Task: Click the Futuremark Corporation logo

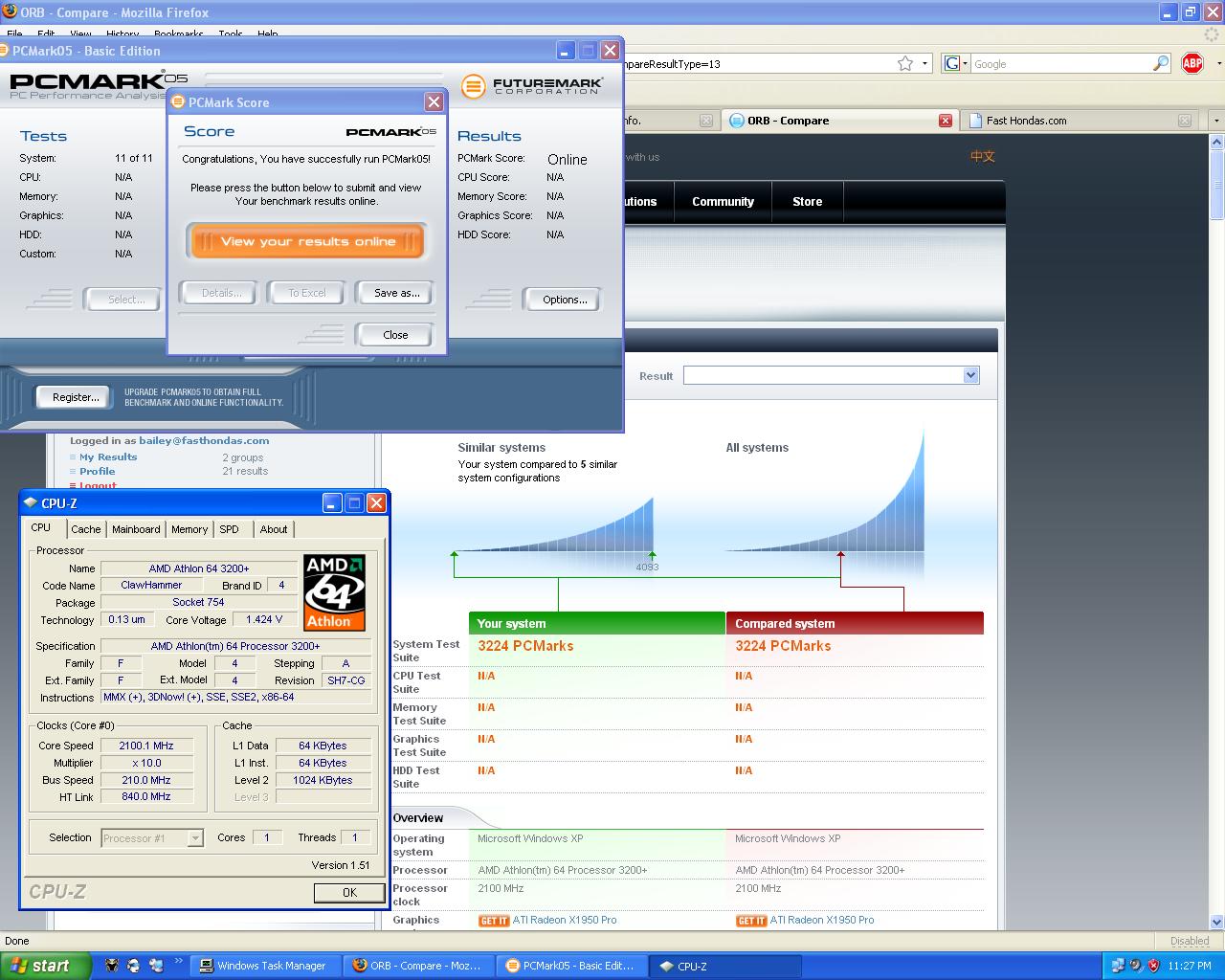Action: [532, 86]
